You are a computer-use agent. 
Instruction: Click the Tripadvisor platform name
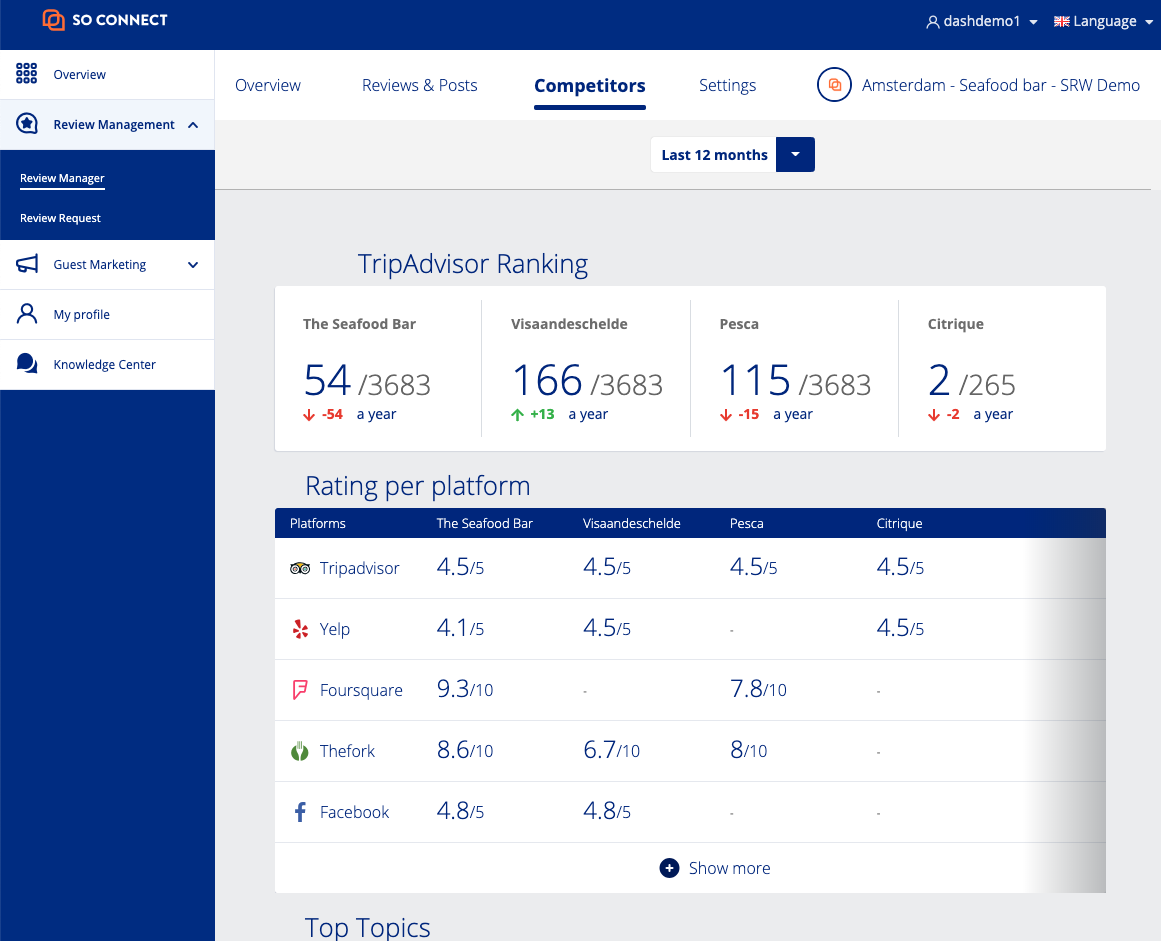359,568
